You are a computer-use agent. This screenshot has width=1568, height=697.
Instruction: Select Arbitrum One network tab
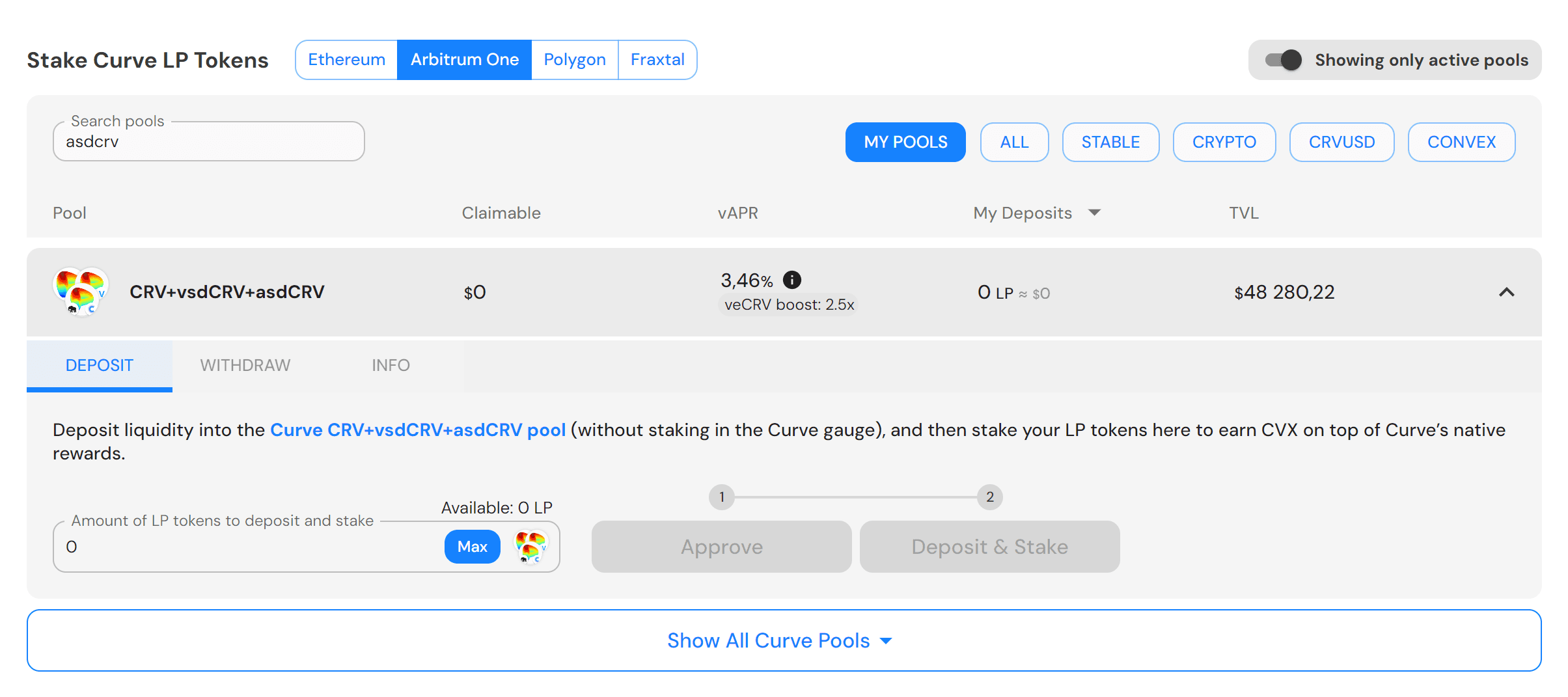464,60
